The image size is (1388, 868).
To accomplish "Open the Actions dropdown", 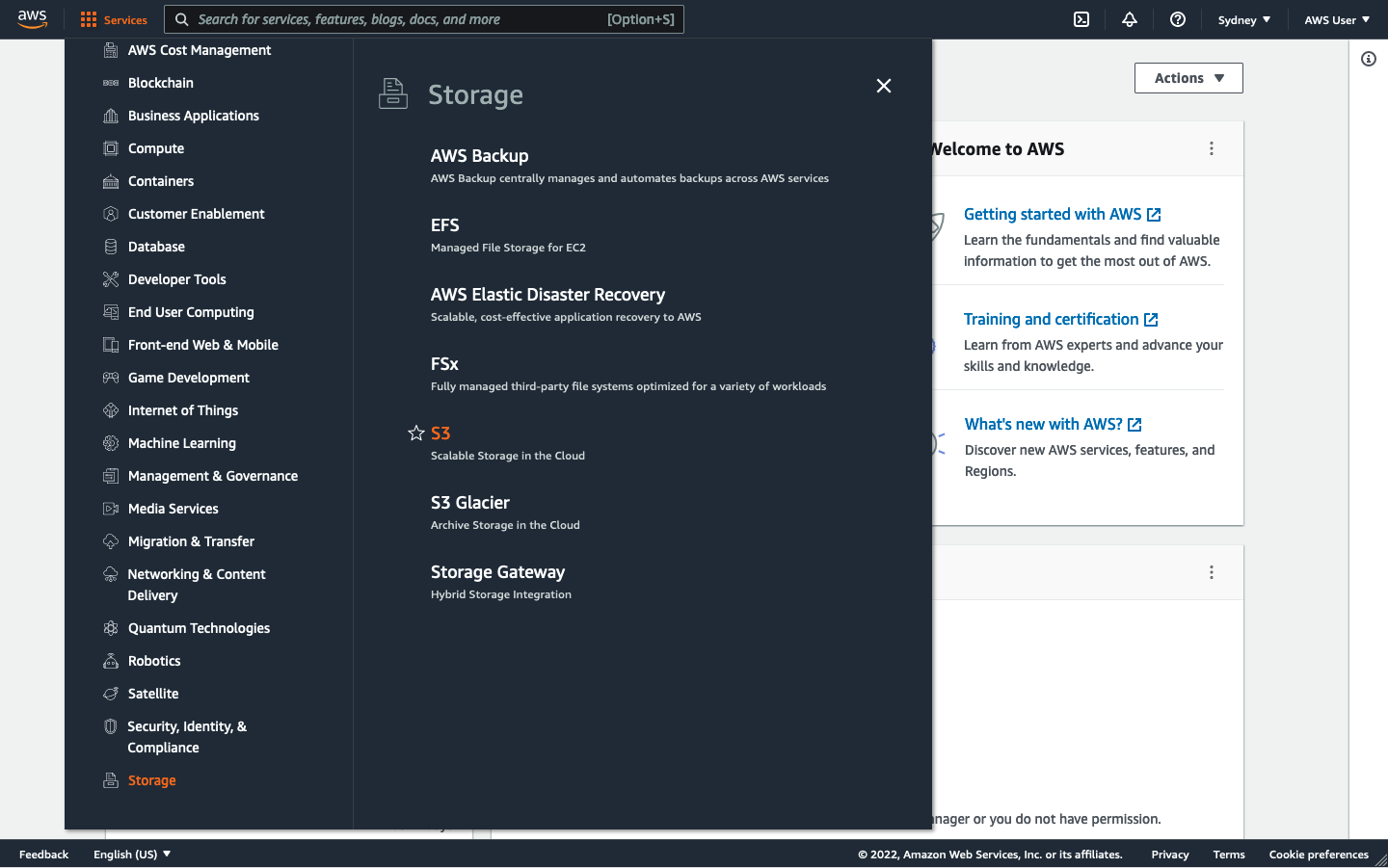I will click(x=1188, y=78).
